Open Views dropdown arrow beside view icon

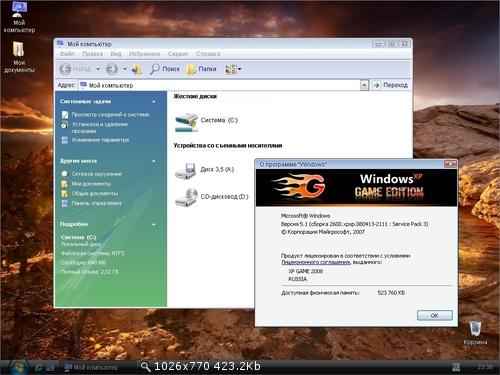pyautogui.click(x=239, y=69)
